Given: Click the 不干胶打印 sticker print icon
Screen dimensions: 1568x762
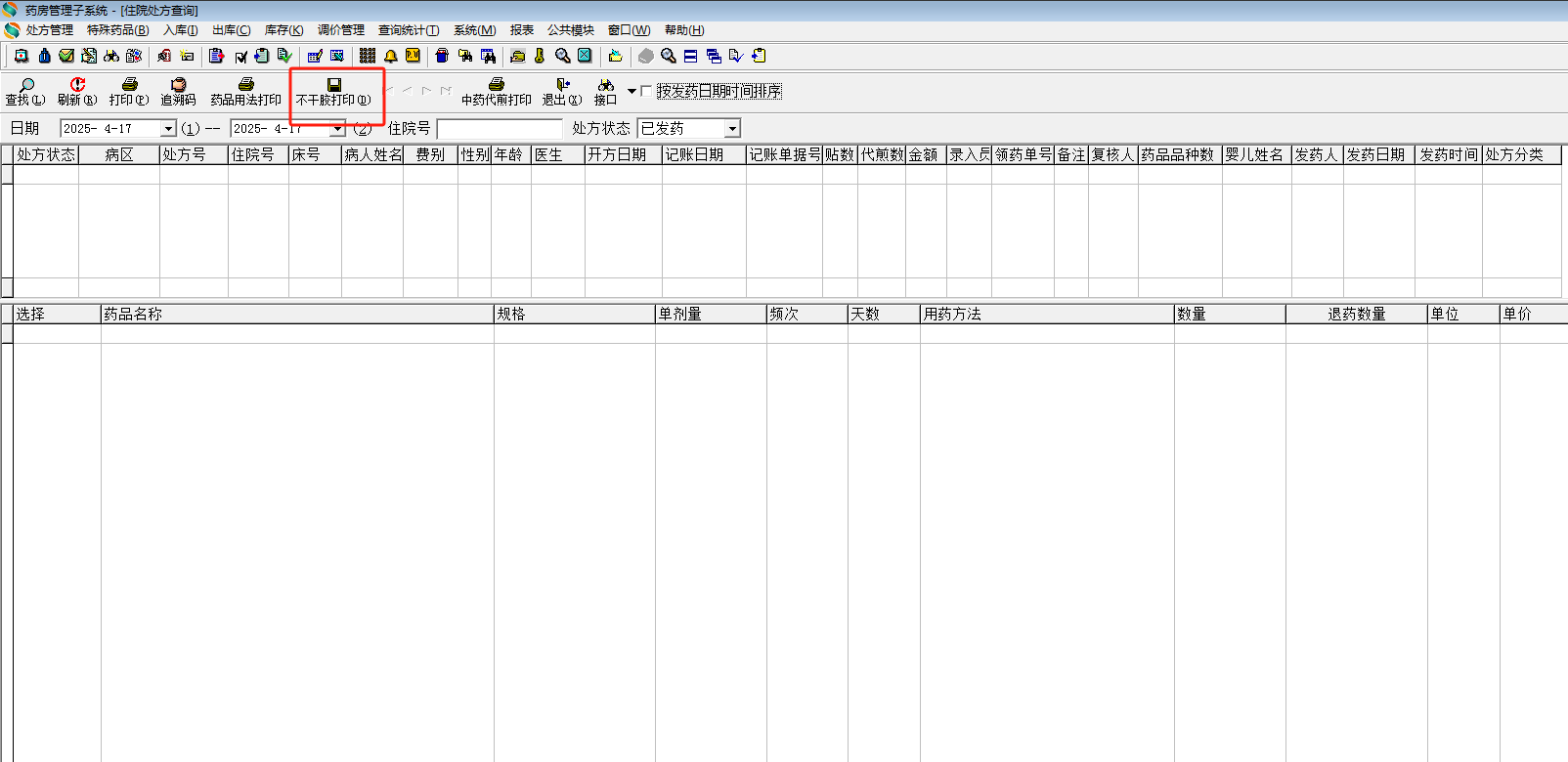Looking at the screenshot, I should tap(333, 85).
